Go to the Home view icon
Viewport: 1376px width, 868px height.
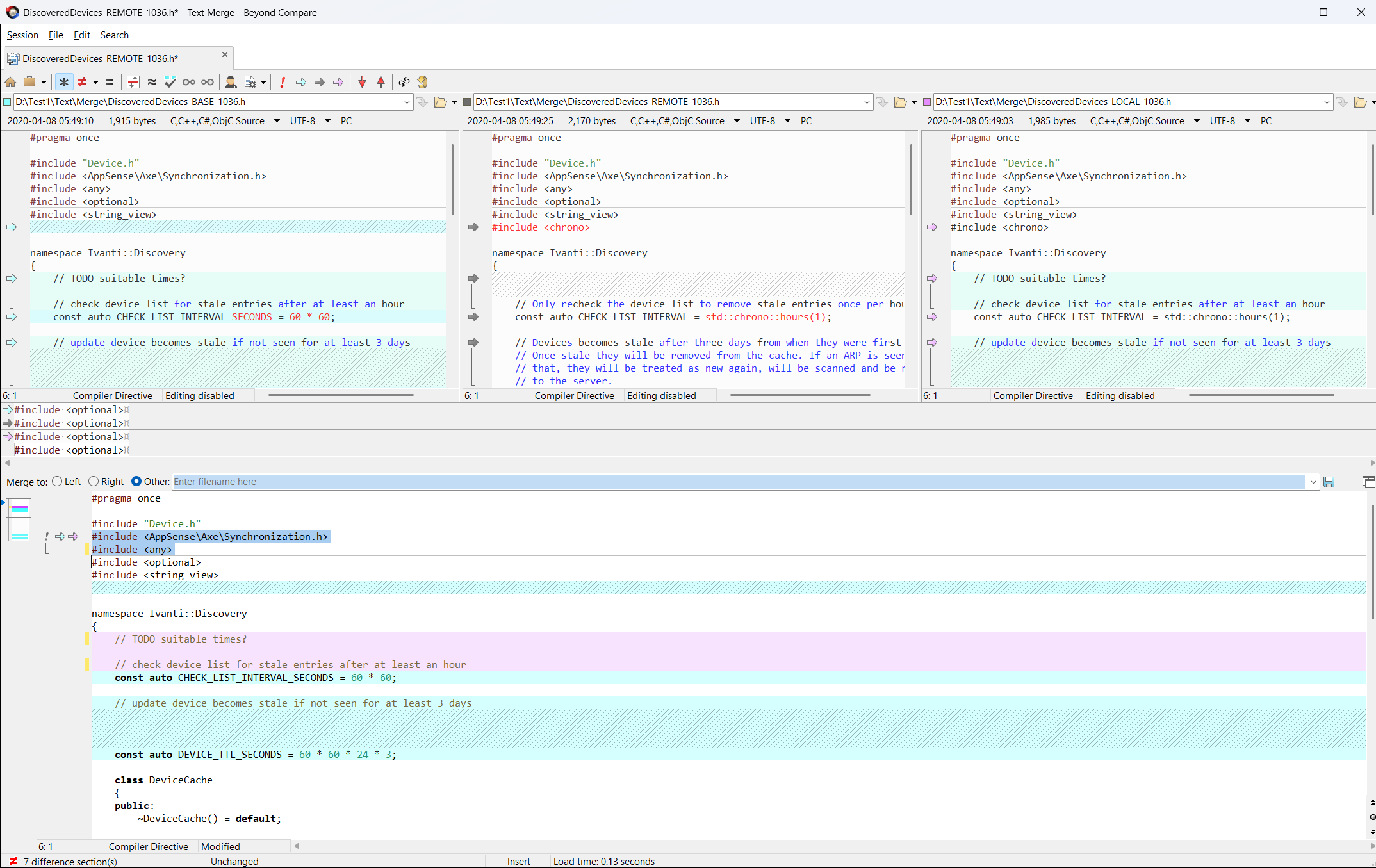(10, 82)
